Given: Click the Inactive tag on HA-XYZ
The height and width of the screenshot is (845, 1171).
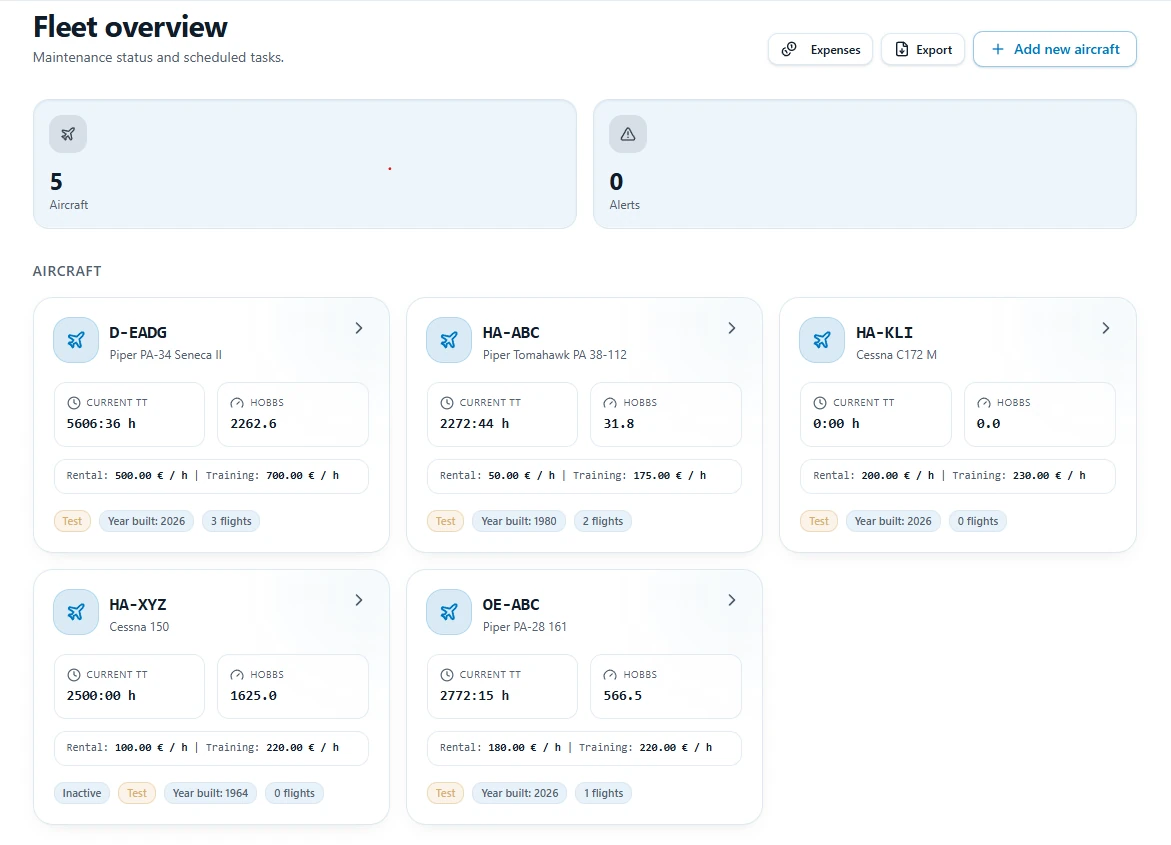Looking at the screenshot, I should pyautogui.click(x=82, y=793).
